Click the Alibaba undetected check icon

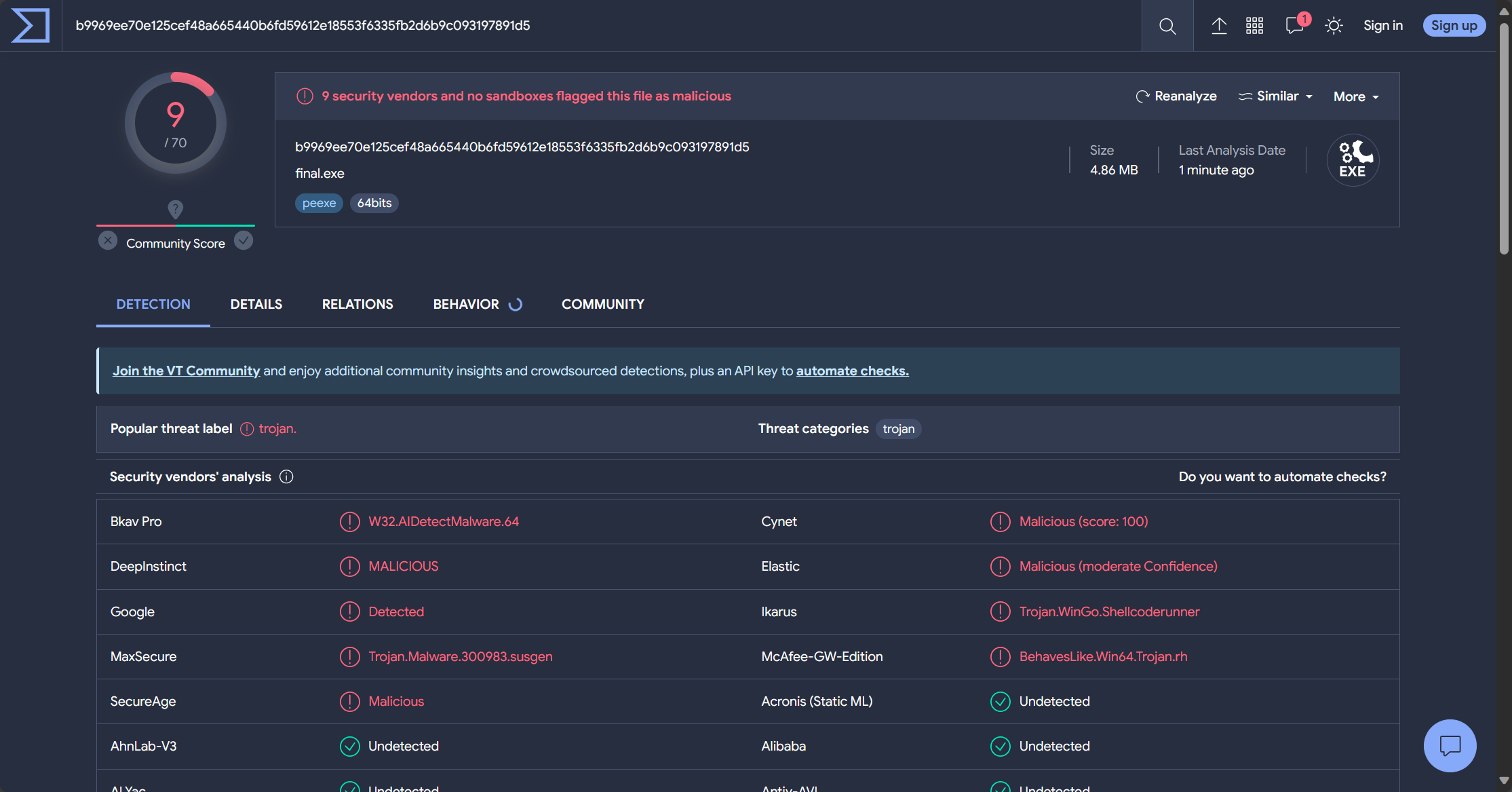[x=1001, y=747]
